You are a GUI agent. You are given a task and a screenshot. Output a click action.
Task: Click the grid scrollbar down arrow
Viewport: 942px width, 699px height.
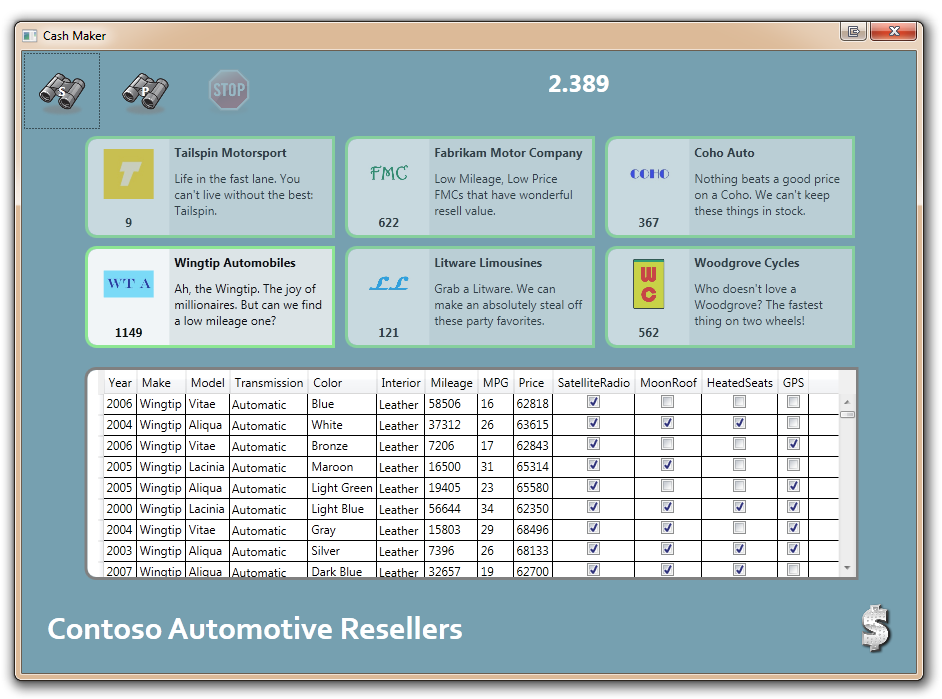848,568
